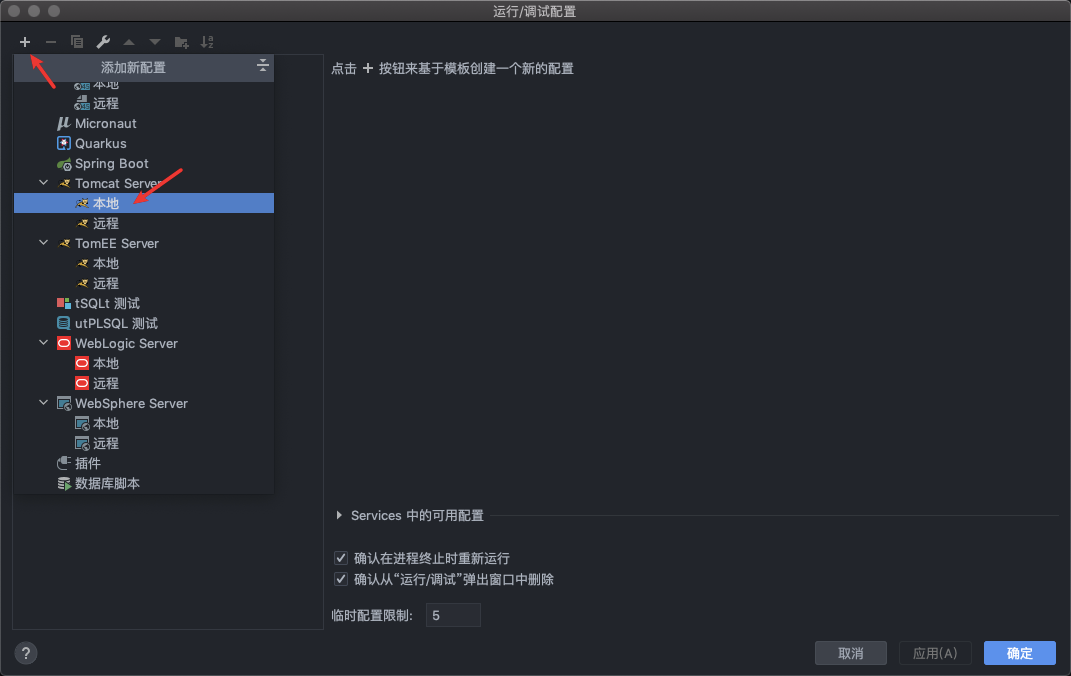Toggle 确认在进程终止时重新运行 checkbox
This screenshot has width=1071, height=676.
pos(340,558)
